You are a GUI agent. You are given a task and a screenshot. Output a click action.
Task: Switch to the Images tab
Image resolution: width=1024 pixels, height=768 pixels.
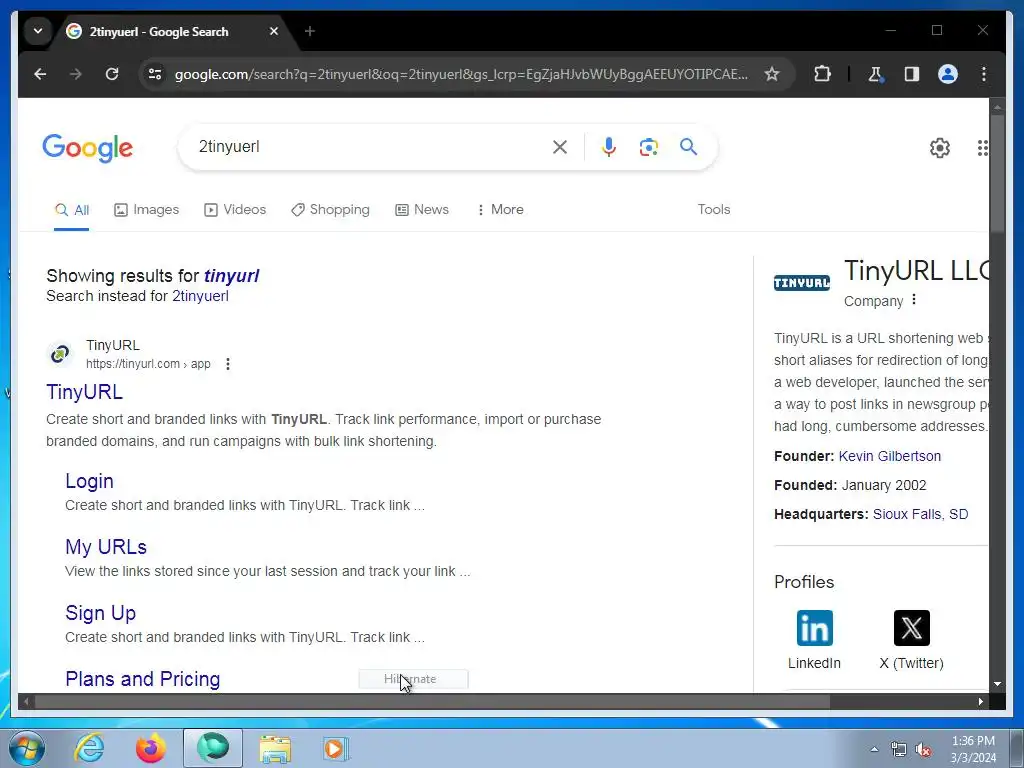click(x=146, y=210)
